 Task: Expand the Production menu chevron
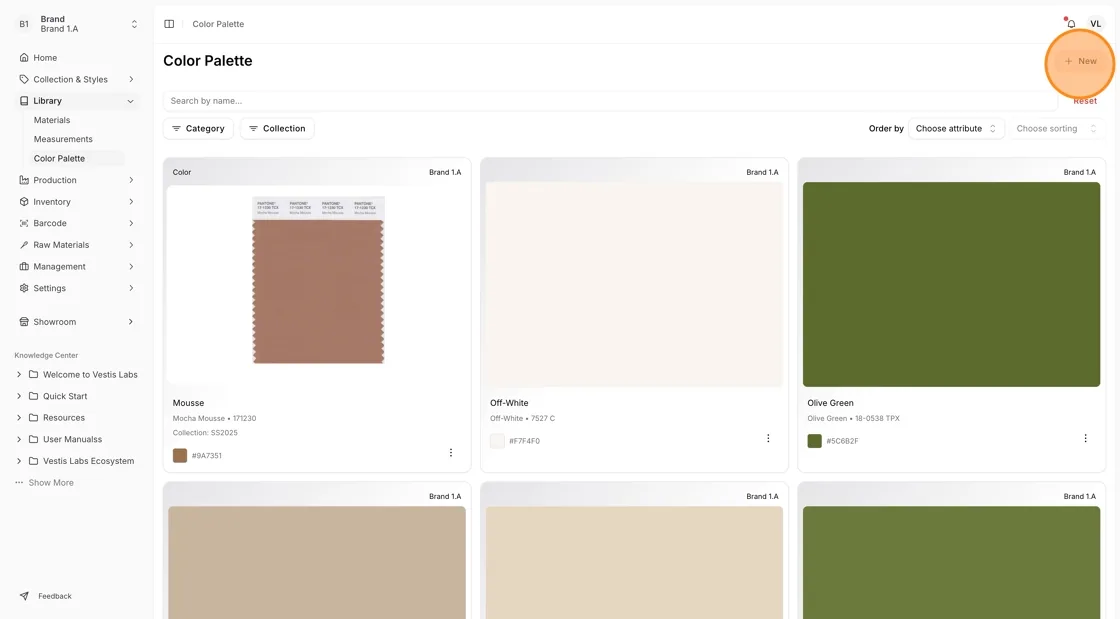[x=131, y=180]
